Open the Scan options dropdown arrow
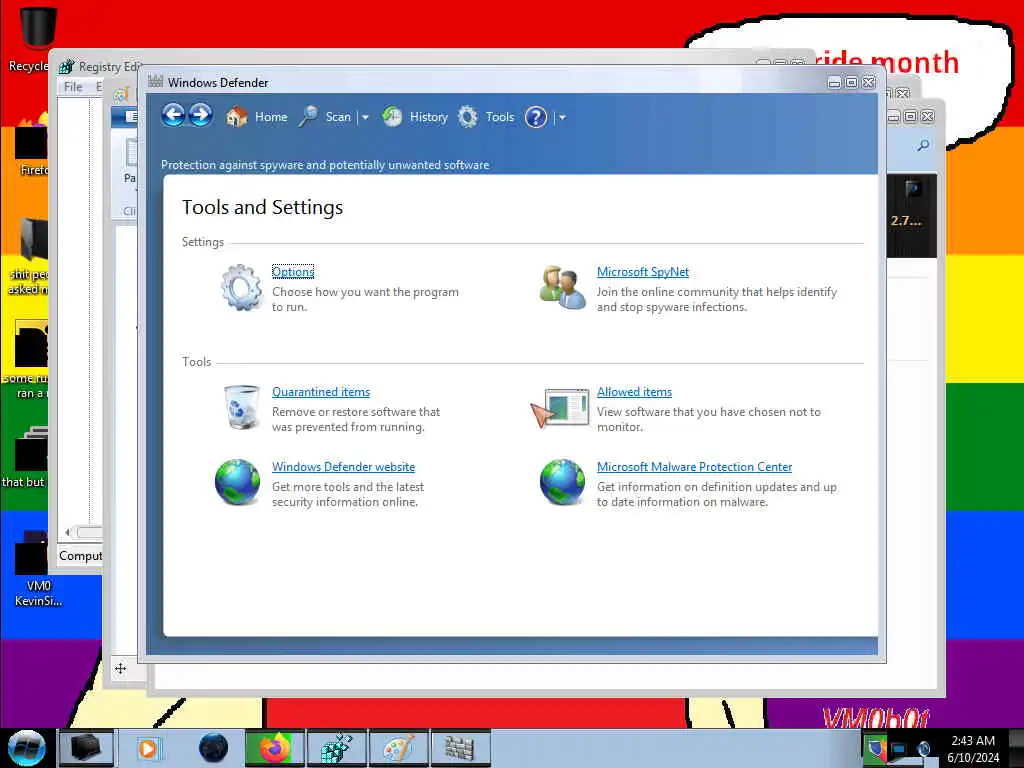1024x768 pixels. [x=366, y=118]
